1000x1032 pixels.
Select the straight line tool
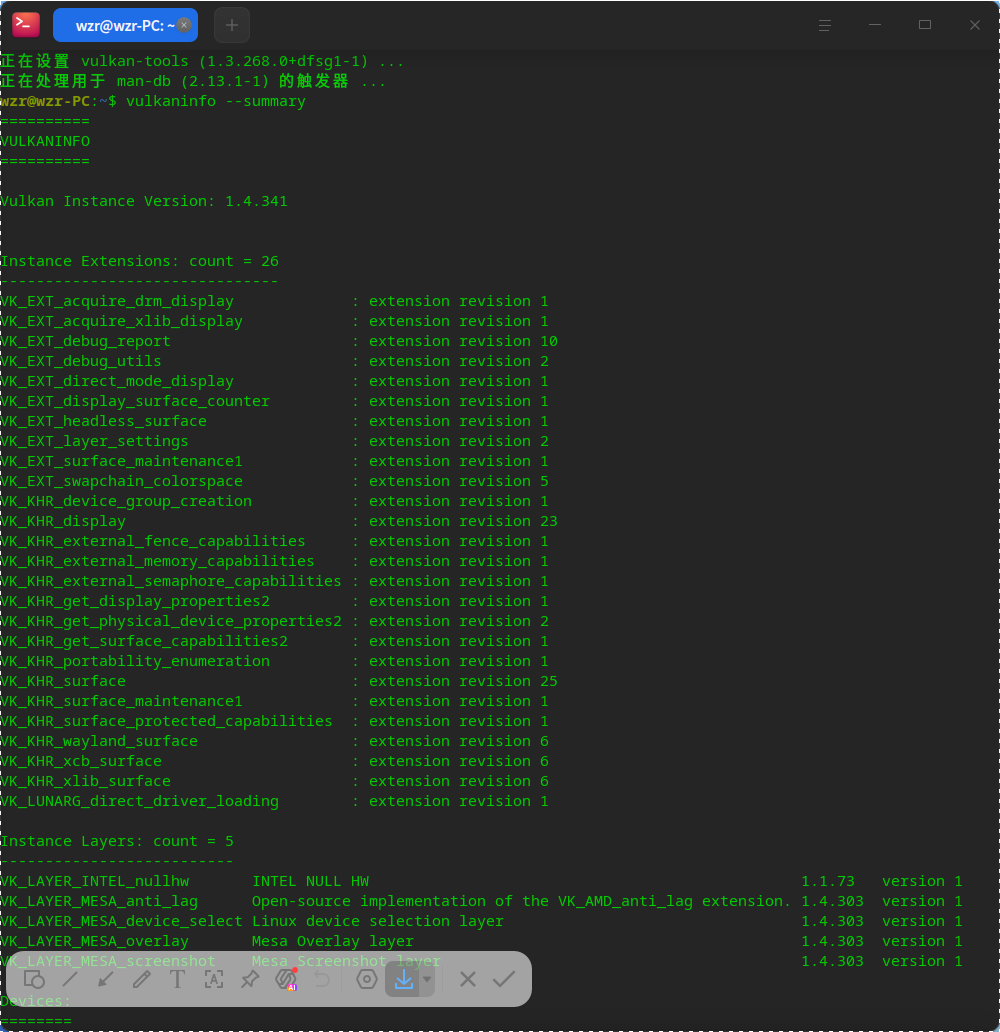point(70,979)
